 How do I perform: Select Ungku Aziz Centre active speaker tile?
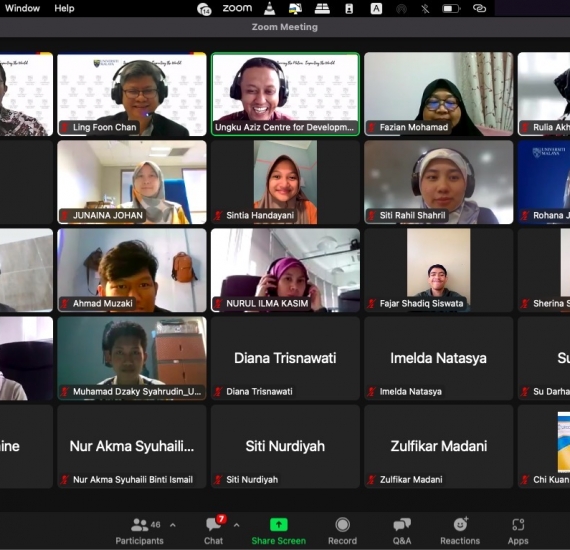coord(285,94)
